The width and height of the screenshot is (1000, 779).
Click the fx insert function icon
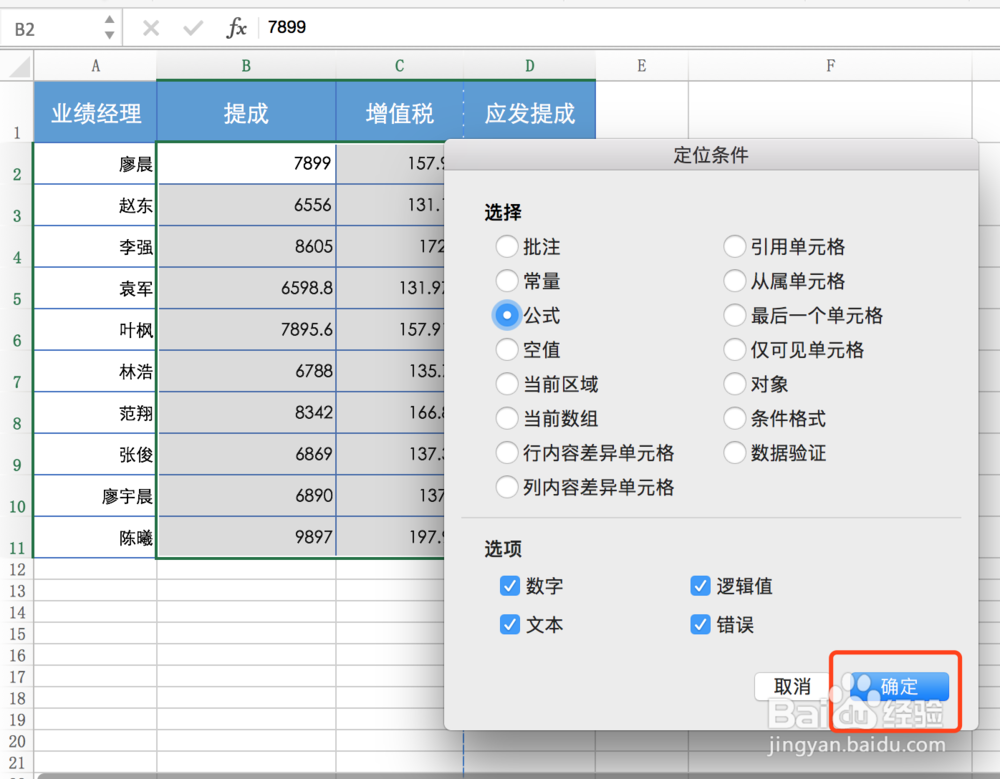[x=235, y=27]
